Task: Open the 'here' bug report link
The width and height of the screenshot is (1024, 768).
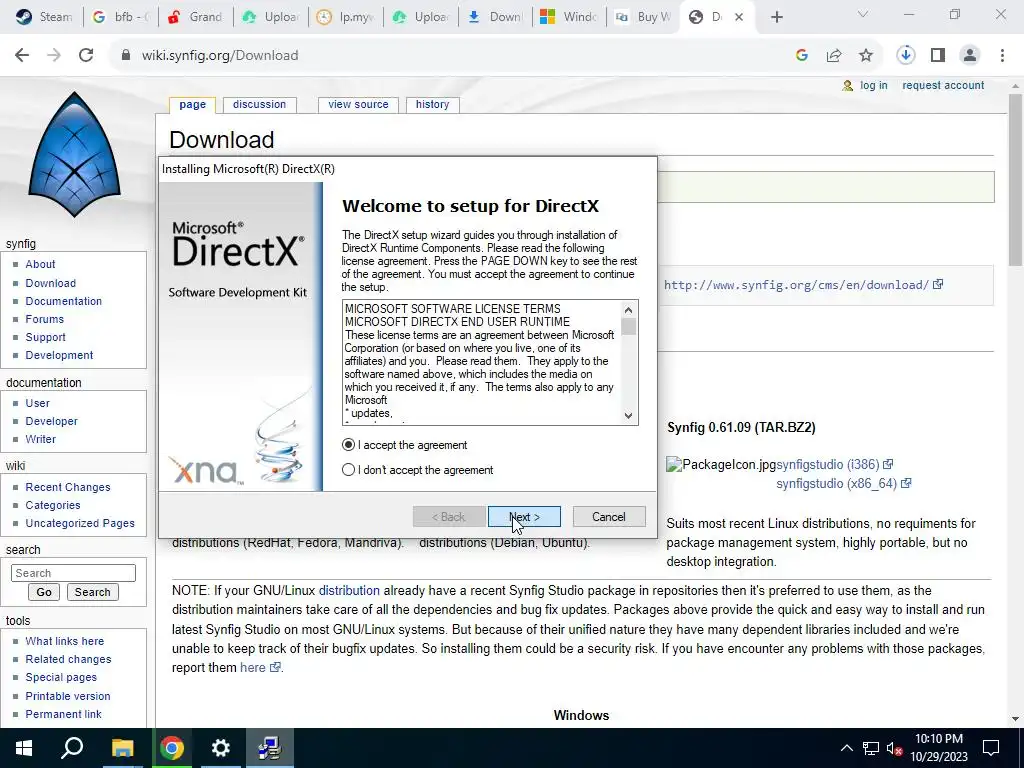Action: pyautogui.click(x=259, y=667)
